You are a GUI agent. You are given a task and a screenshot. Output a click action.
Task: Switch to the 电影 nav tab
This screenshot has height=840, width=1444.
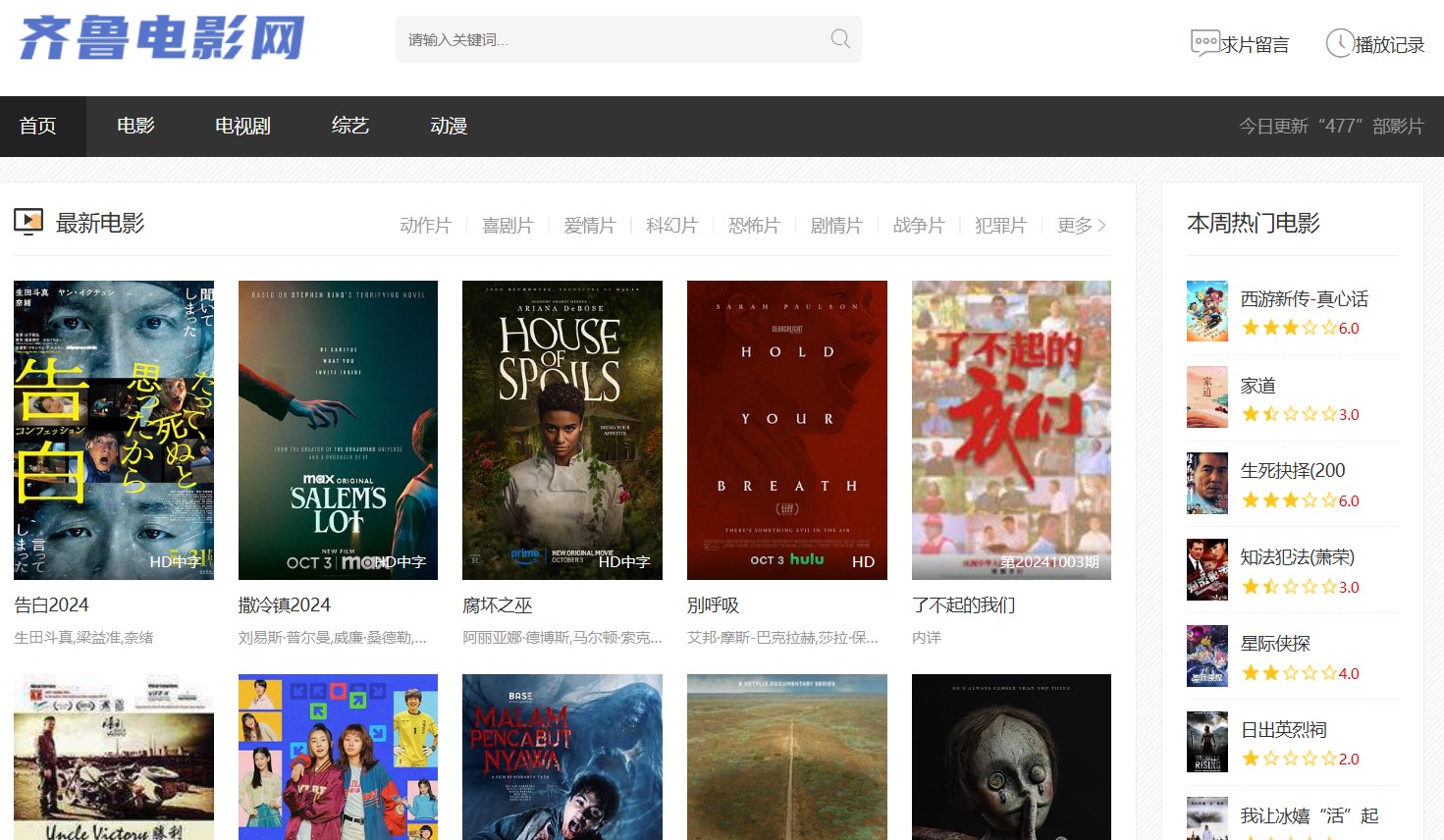point(135,126)
